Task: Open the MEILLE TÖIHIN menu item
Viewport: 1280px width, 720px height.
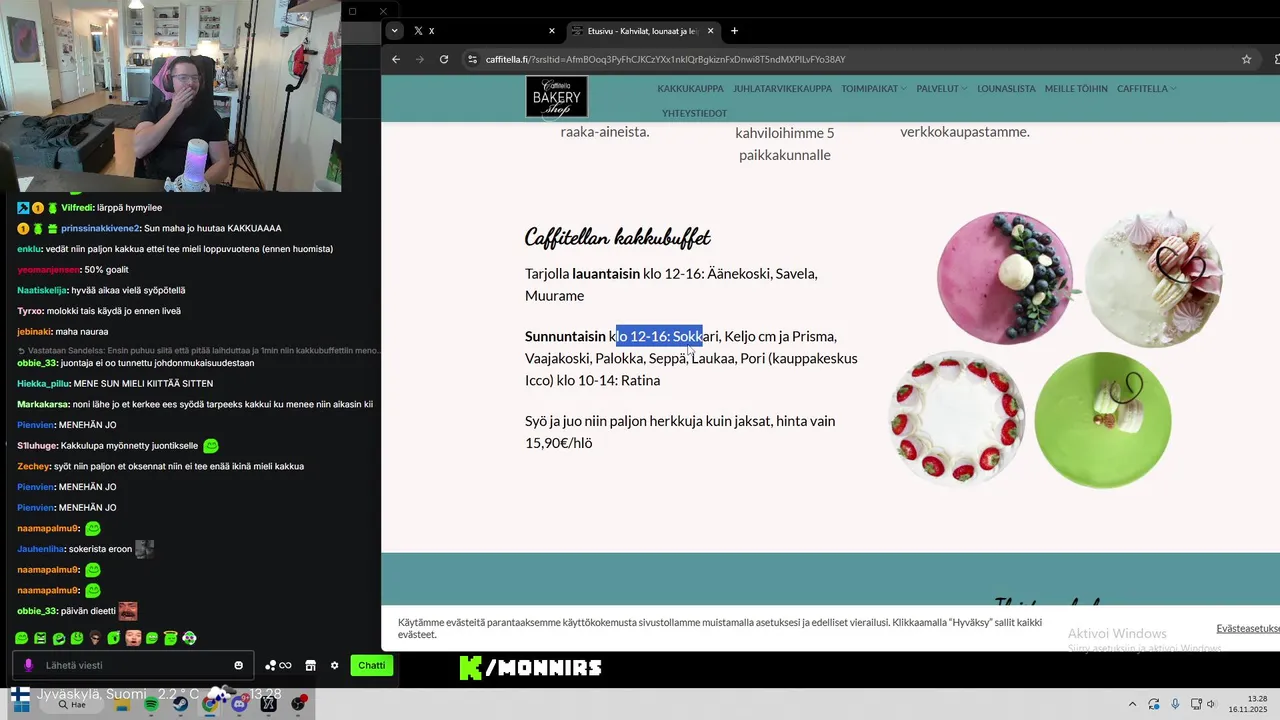Action: click(1076, 89)
